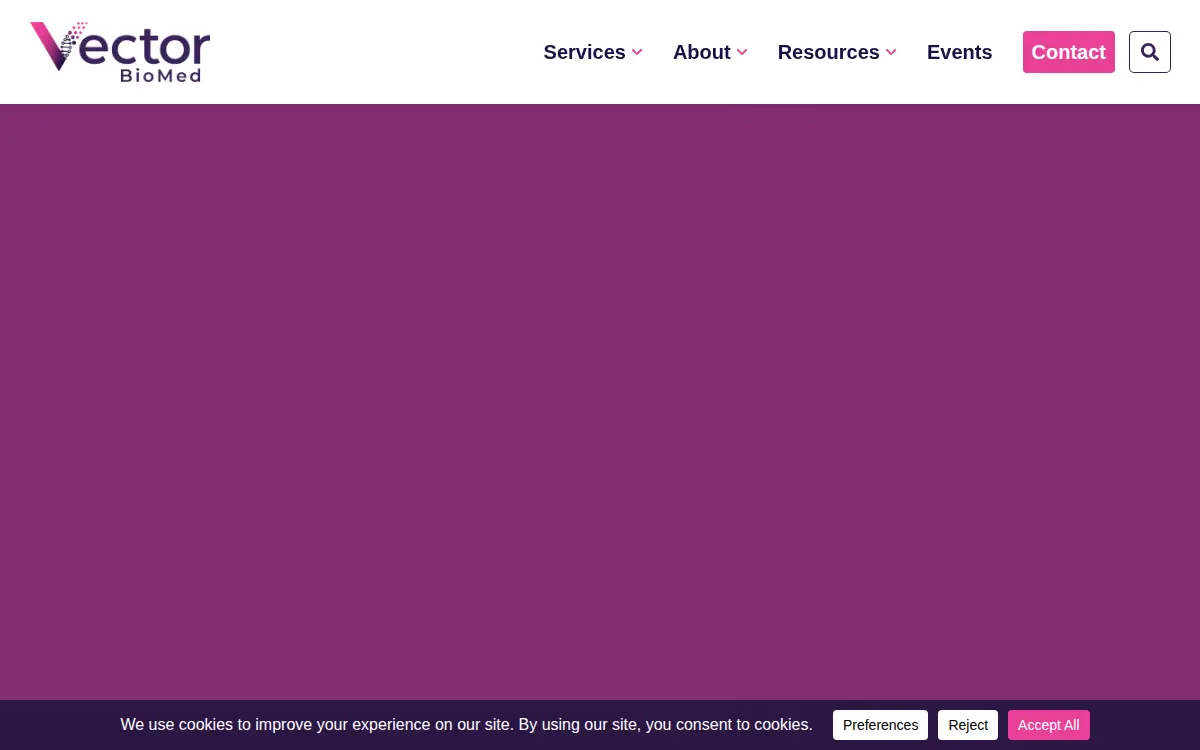The width and height of the screenshot is (1200, 750).
Task: Open the site search magnifier icon
Action: (x=1150, y=52)
